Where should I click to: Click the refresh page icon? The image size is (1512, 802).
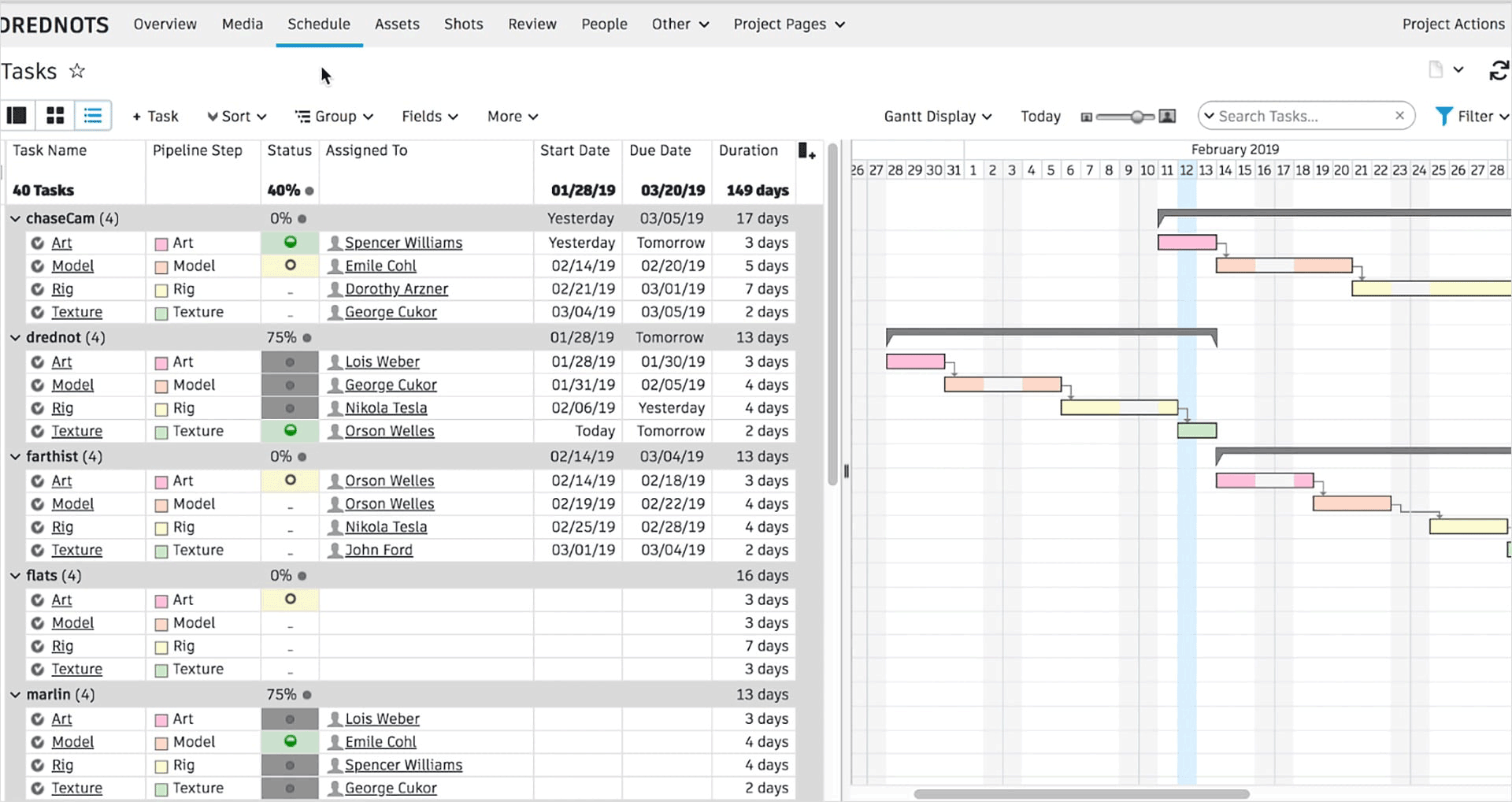(1498, 71)
